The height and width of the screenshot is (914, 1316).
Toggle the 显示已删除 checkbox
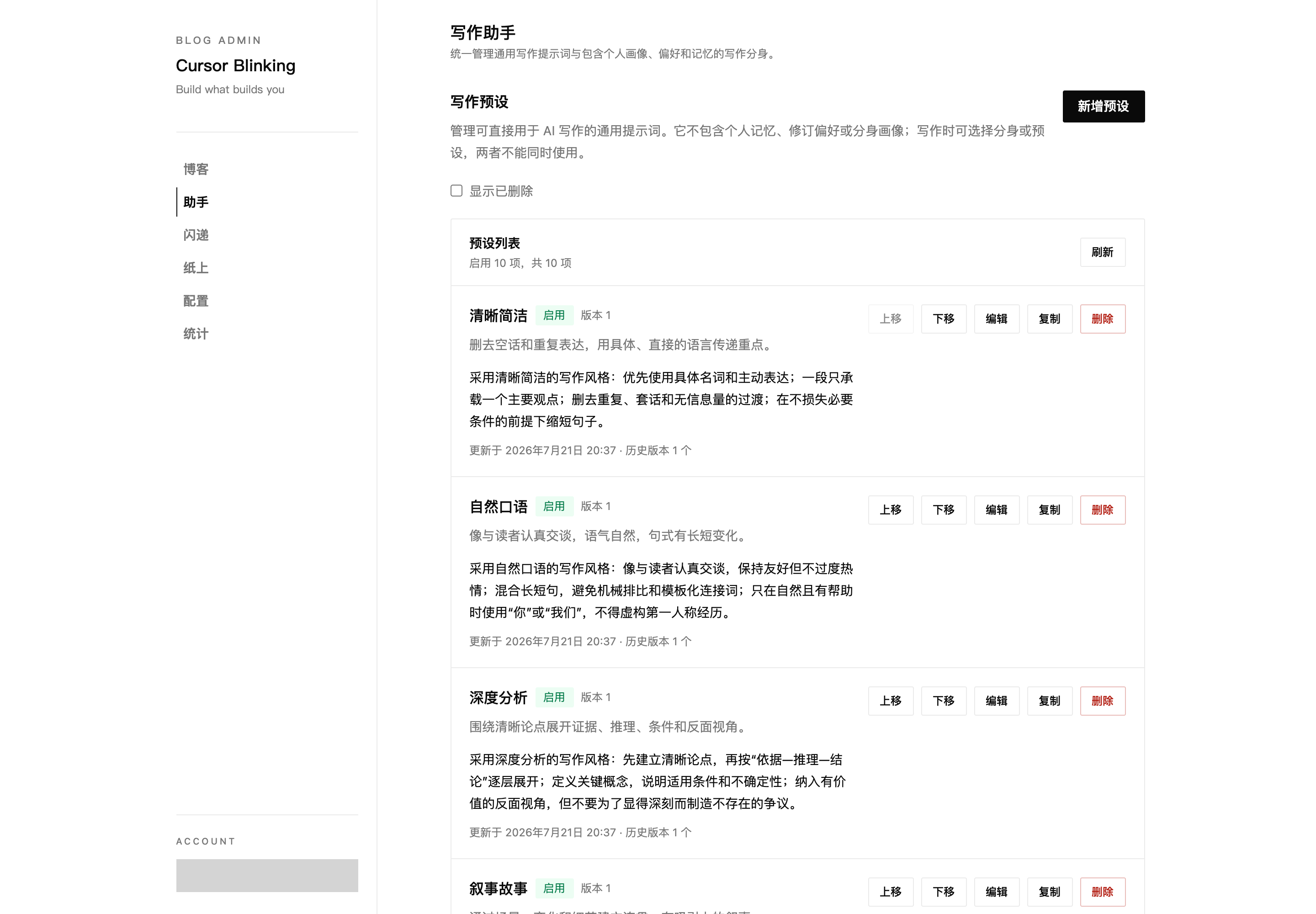(456, 191)
